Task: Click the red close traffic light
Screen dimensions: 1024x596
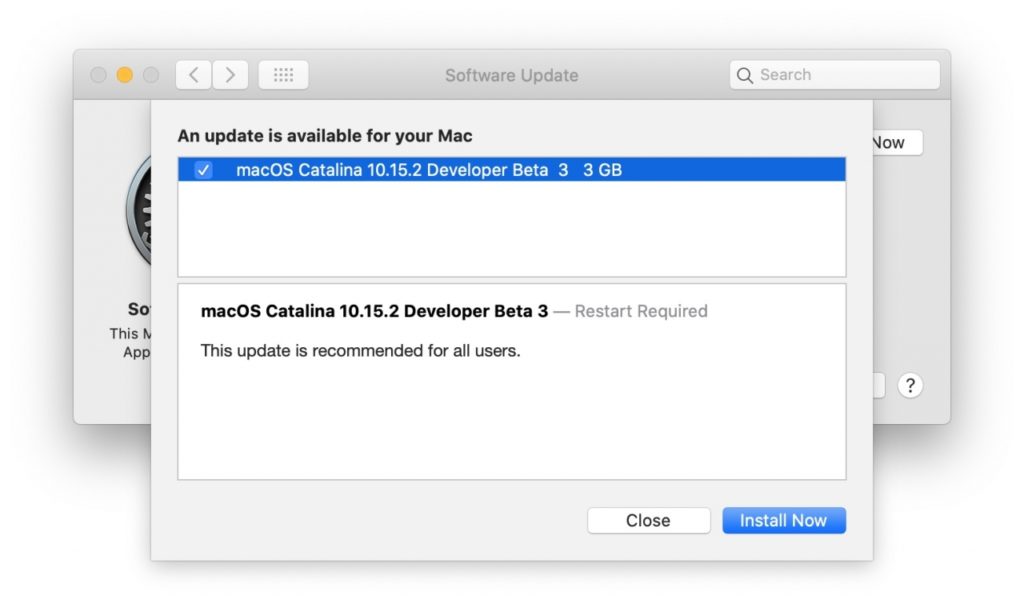Action: tap(97, 74)
